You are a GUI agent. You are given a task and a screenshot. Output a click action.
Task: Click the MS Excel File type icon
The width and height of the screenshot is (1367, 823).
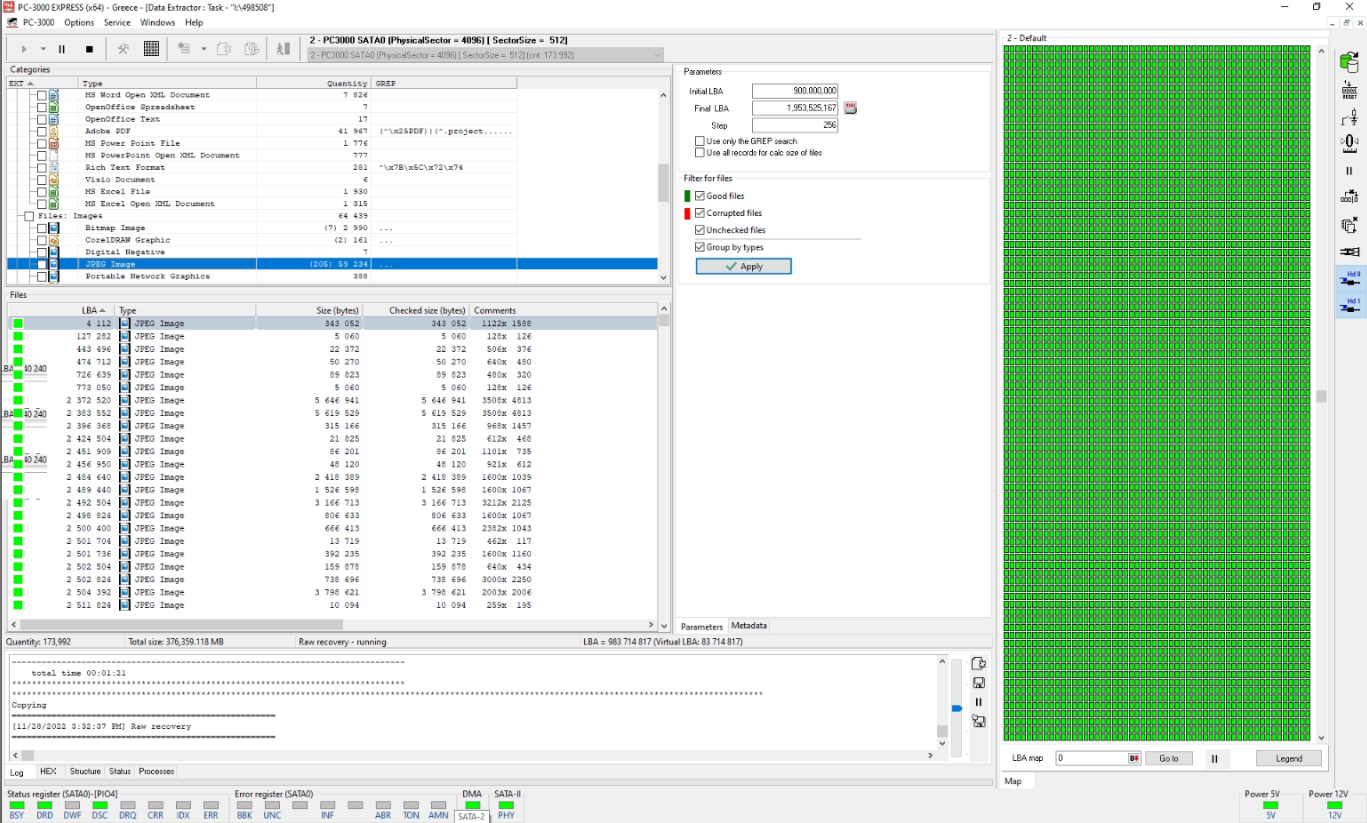54,191
